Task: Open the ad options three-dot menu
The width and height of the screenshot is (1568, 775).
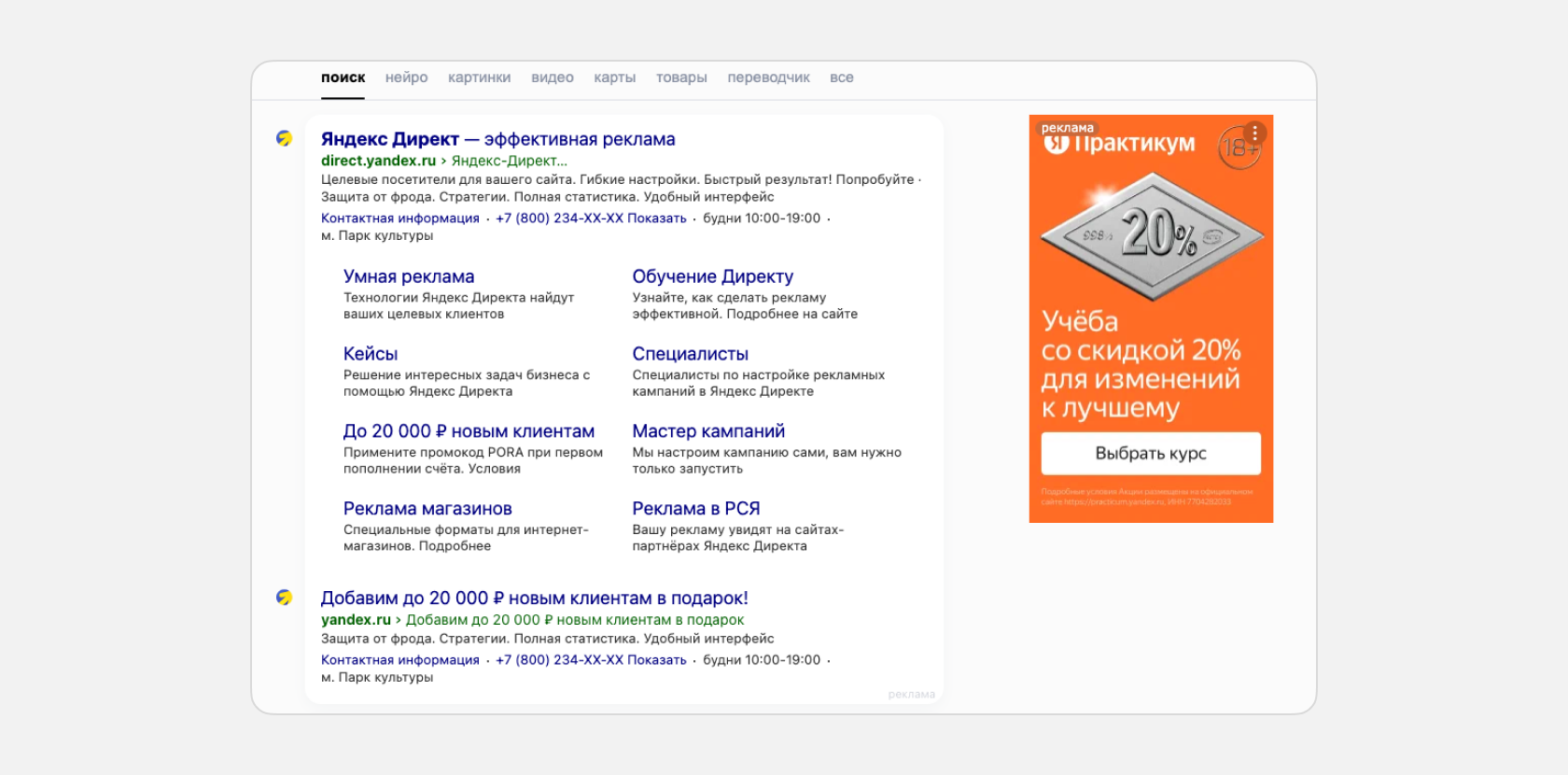Action: click(1254, 133)
